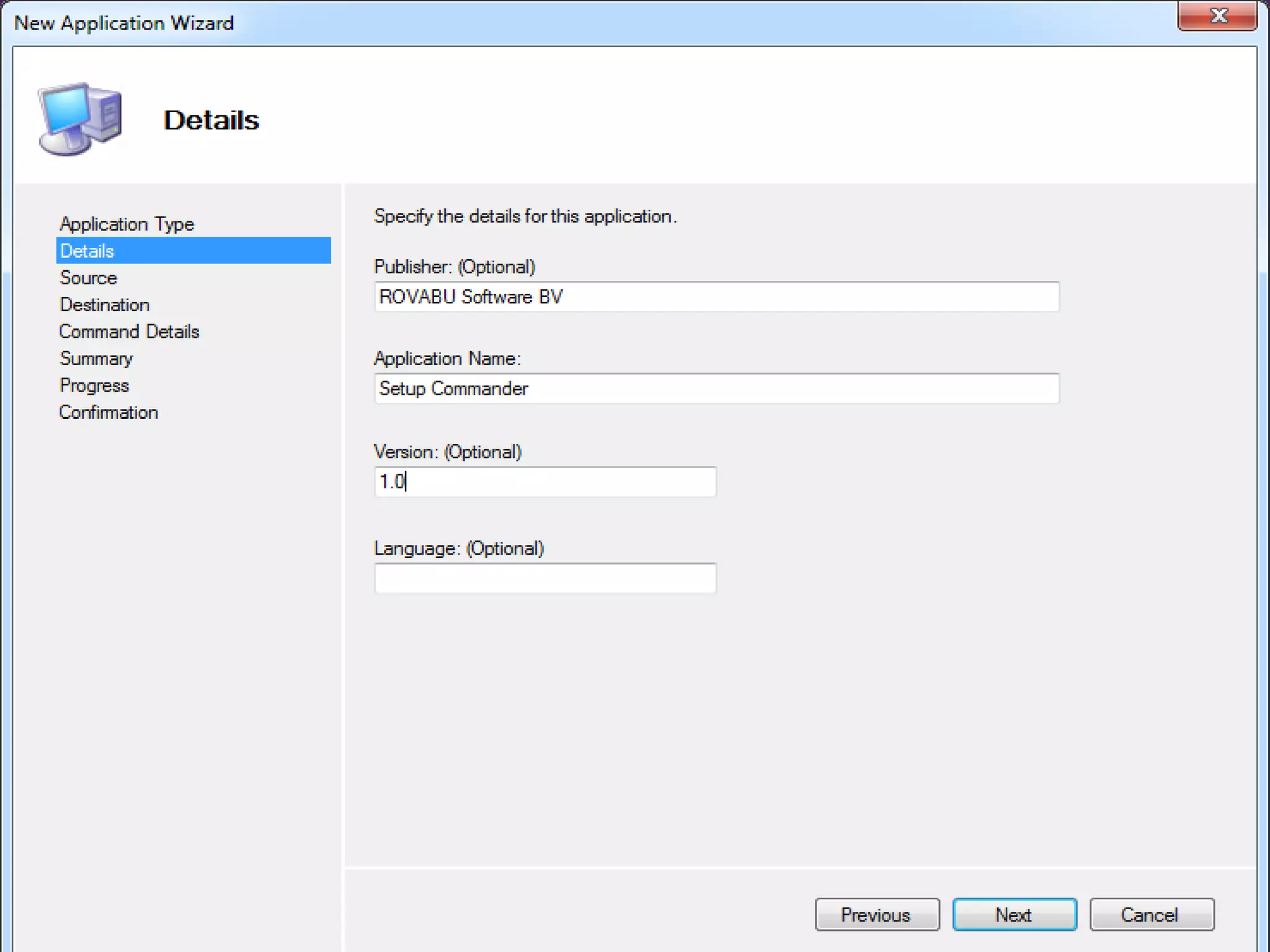Open the Destination wizard step

104,305
